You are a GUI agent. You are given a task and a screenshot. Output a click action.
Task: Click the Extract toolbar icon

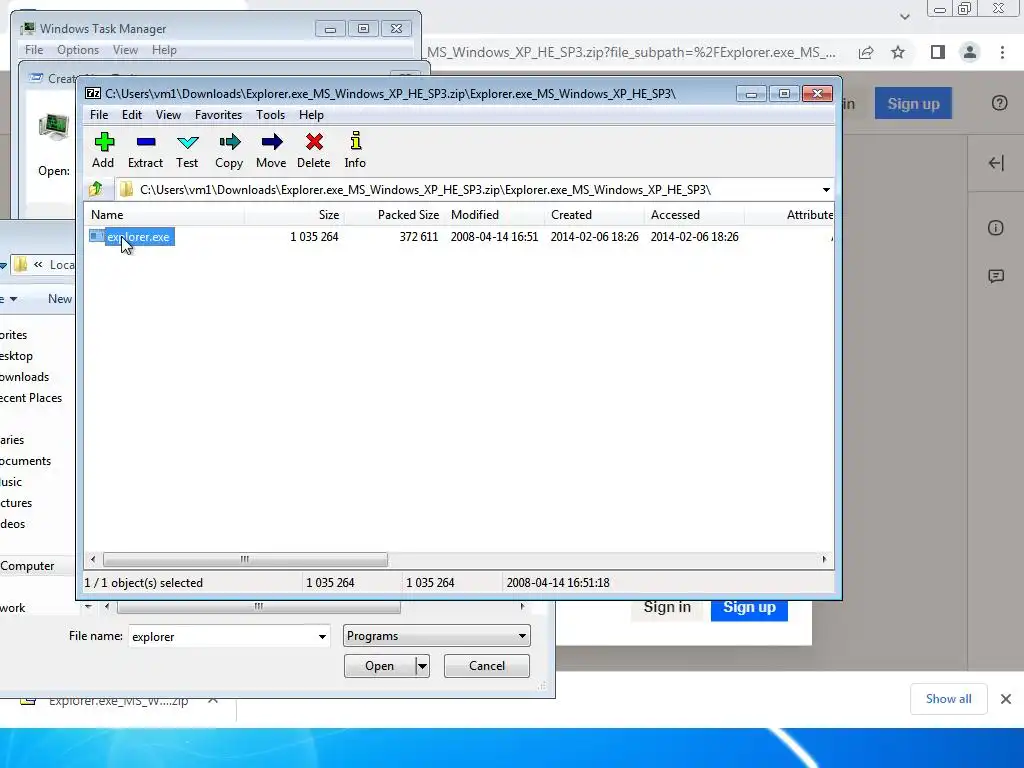point(145,150)
